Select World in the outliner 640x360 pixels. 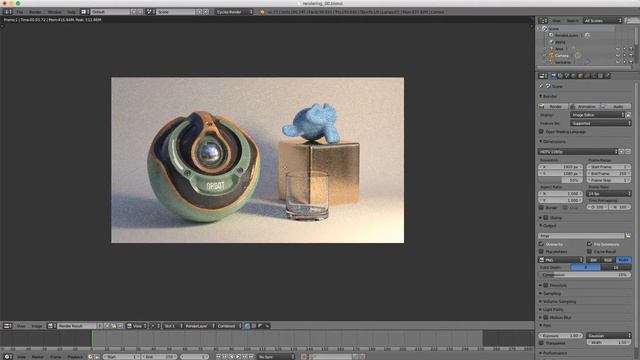pos(560,42)
